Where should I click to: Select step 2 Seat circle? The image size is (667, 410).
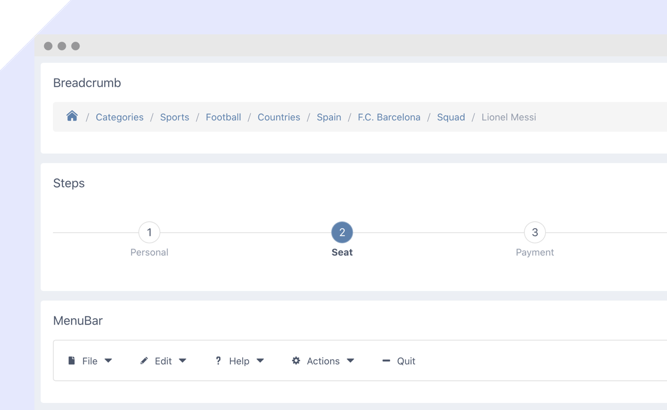[342, 233]
